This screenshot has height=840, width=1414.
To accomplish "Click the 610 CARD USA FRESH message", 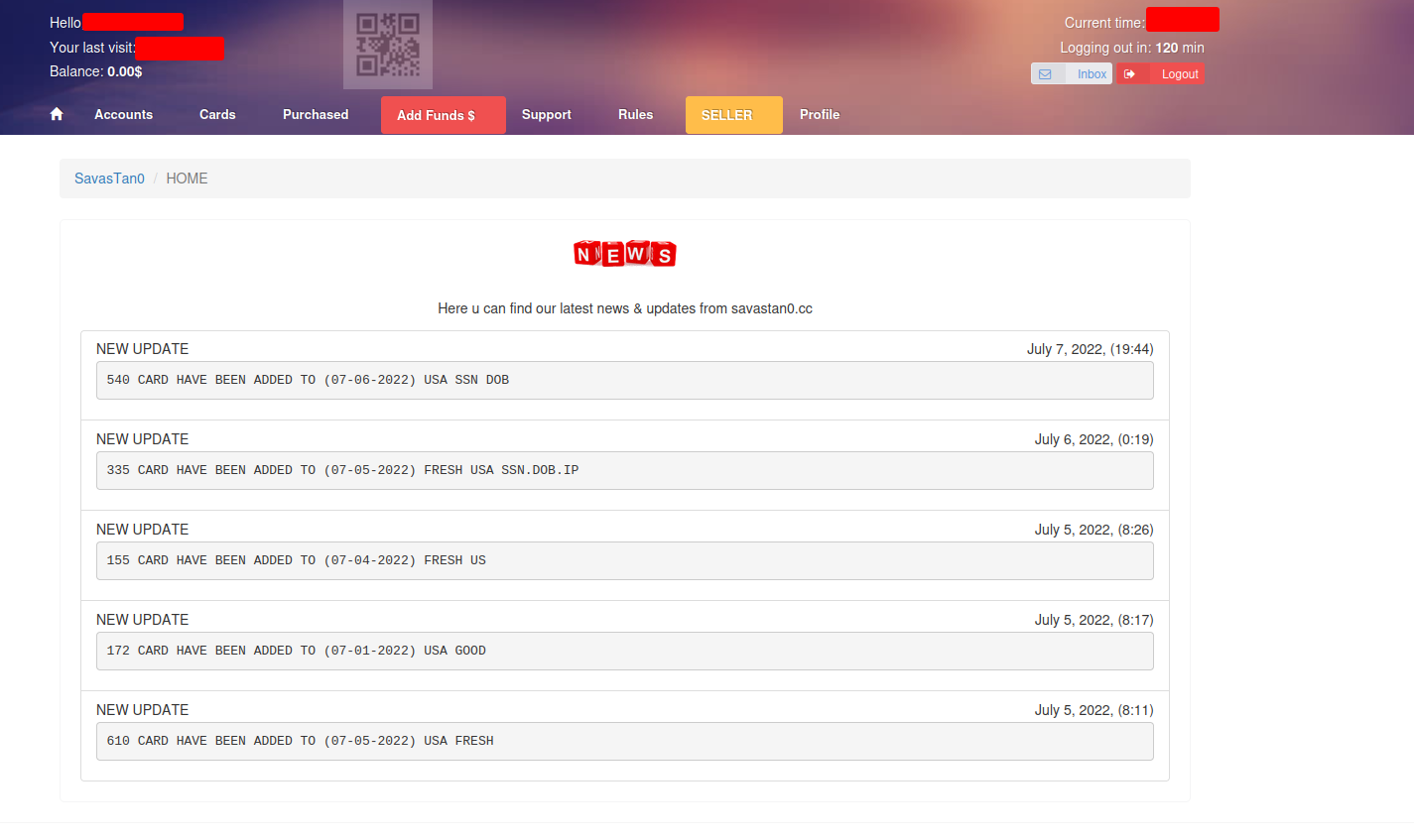I will point(625,741).
